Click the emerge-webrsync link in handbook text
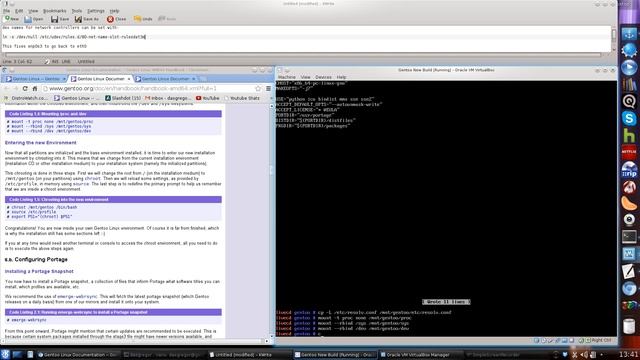 (x=77, y=297)
